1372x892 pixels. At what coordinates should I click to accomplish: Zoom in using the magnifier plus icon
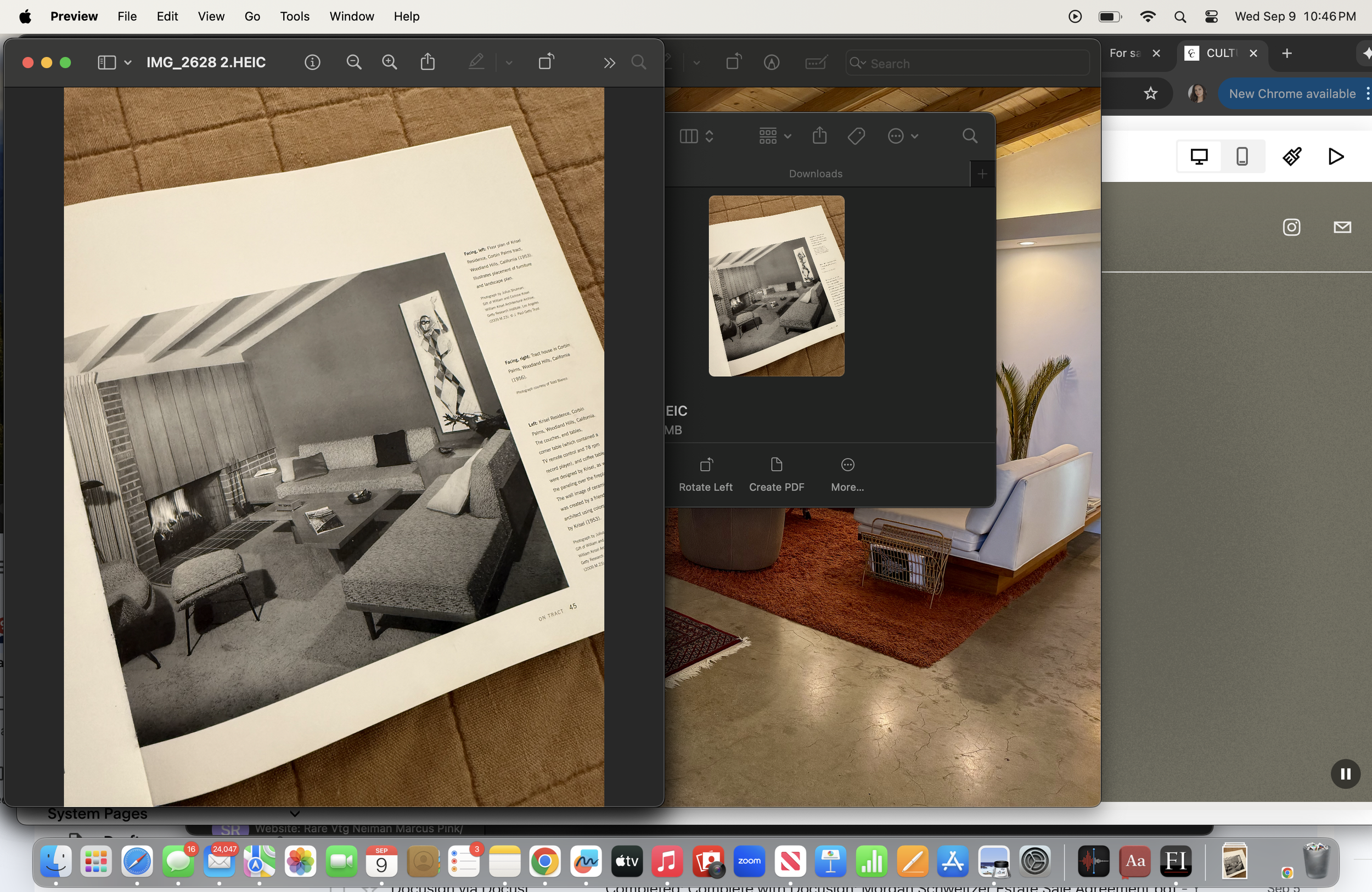click(390, 62)
